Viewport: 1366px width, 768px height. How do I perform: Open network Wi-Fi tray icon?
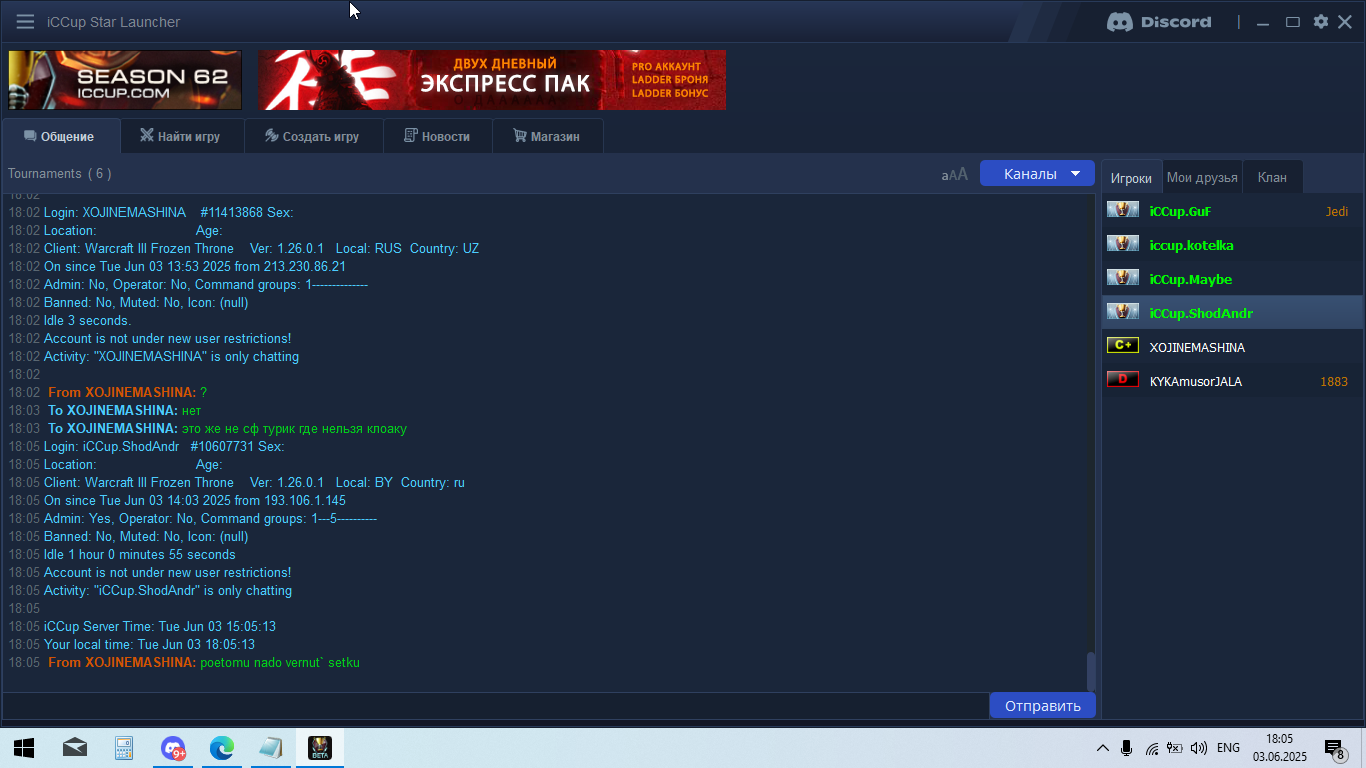pyautogui.click(x=1151, y=748)
